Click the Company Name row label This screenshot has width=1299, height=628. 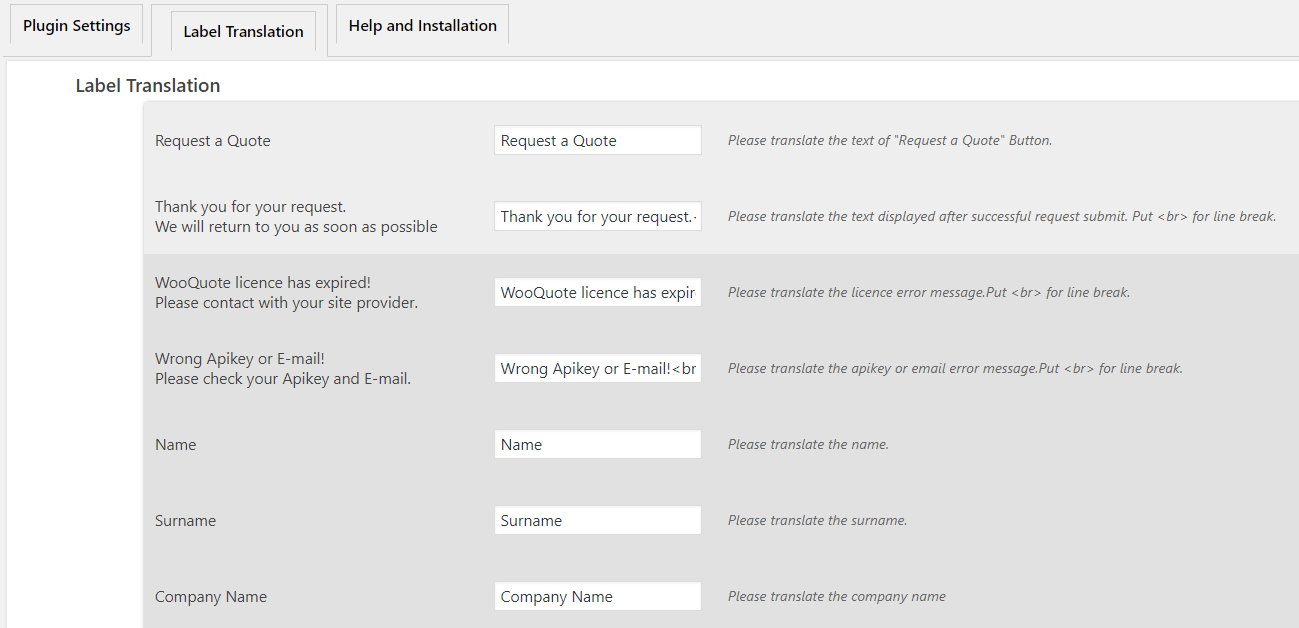click(x=211, y=597)
